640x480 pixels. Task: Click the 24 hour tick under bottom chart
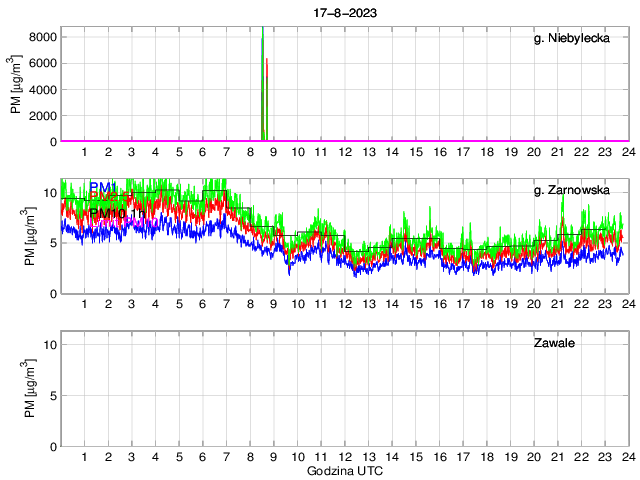[x=627, y=456]
